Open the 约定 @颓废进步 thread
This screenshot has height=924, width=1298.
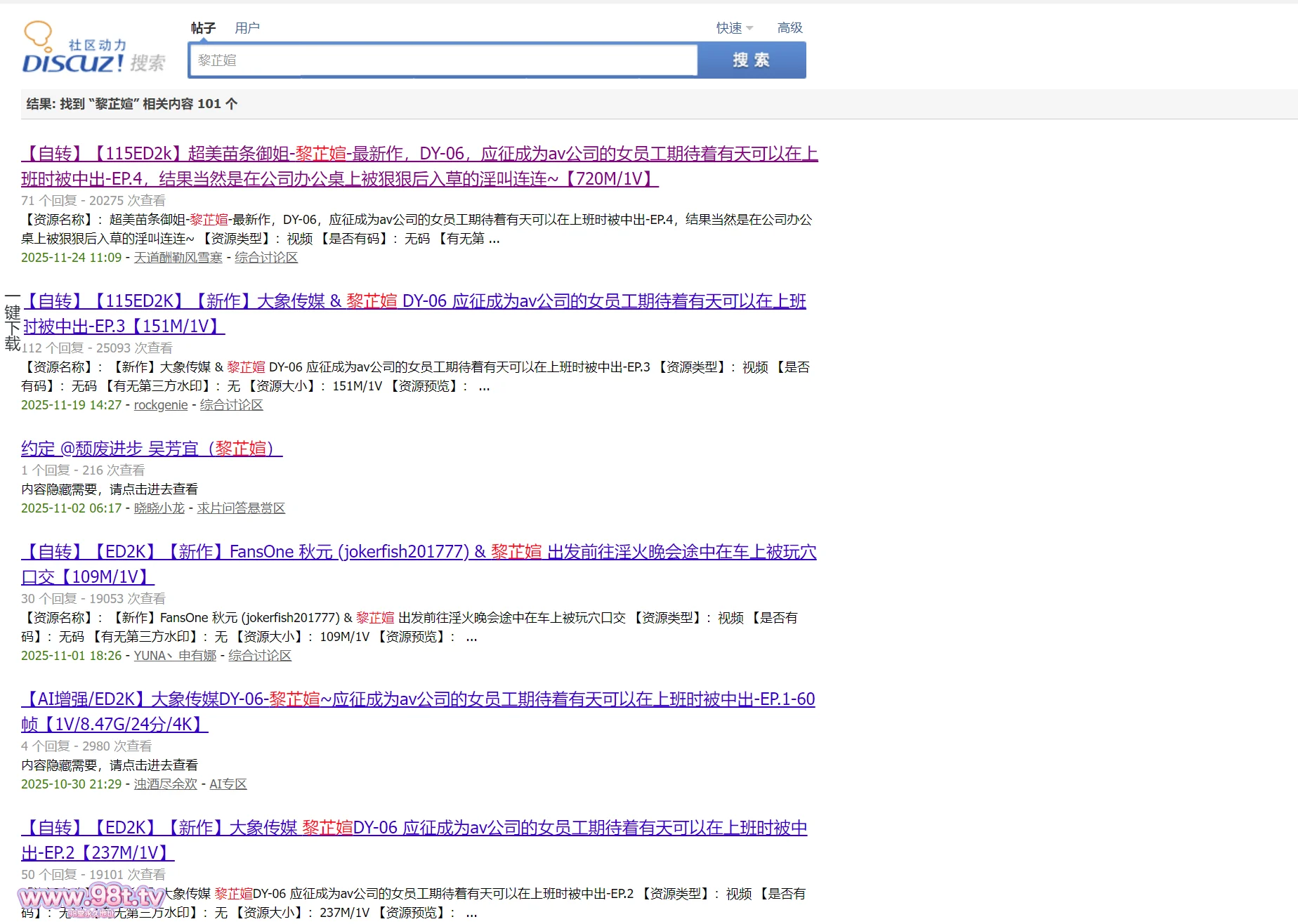pyautogui.click(x=152, y=449)
